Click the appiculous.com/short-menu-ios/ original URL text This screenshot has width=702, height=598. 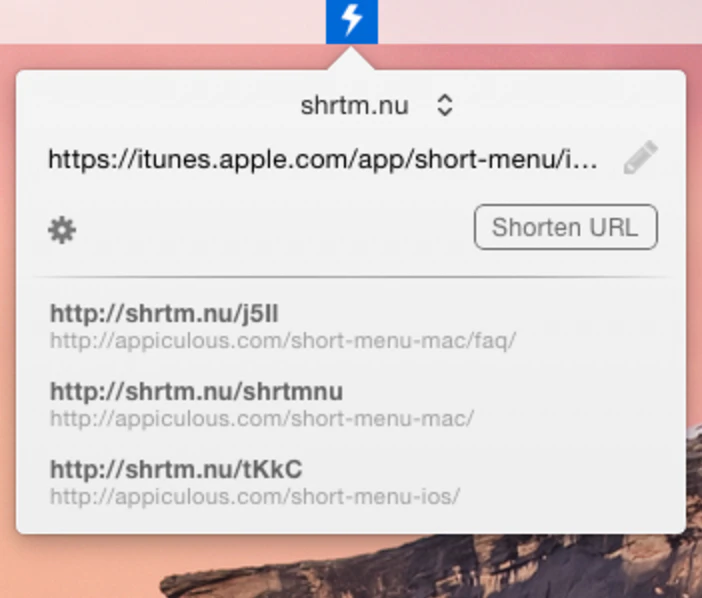255,496
